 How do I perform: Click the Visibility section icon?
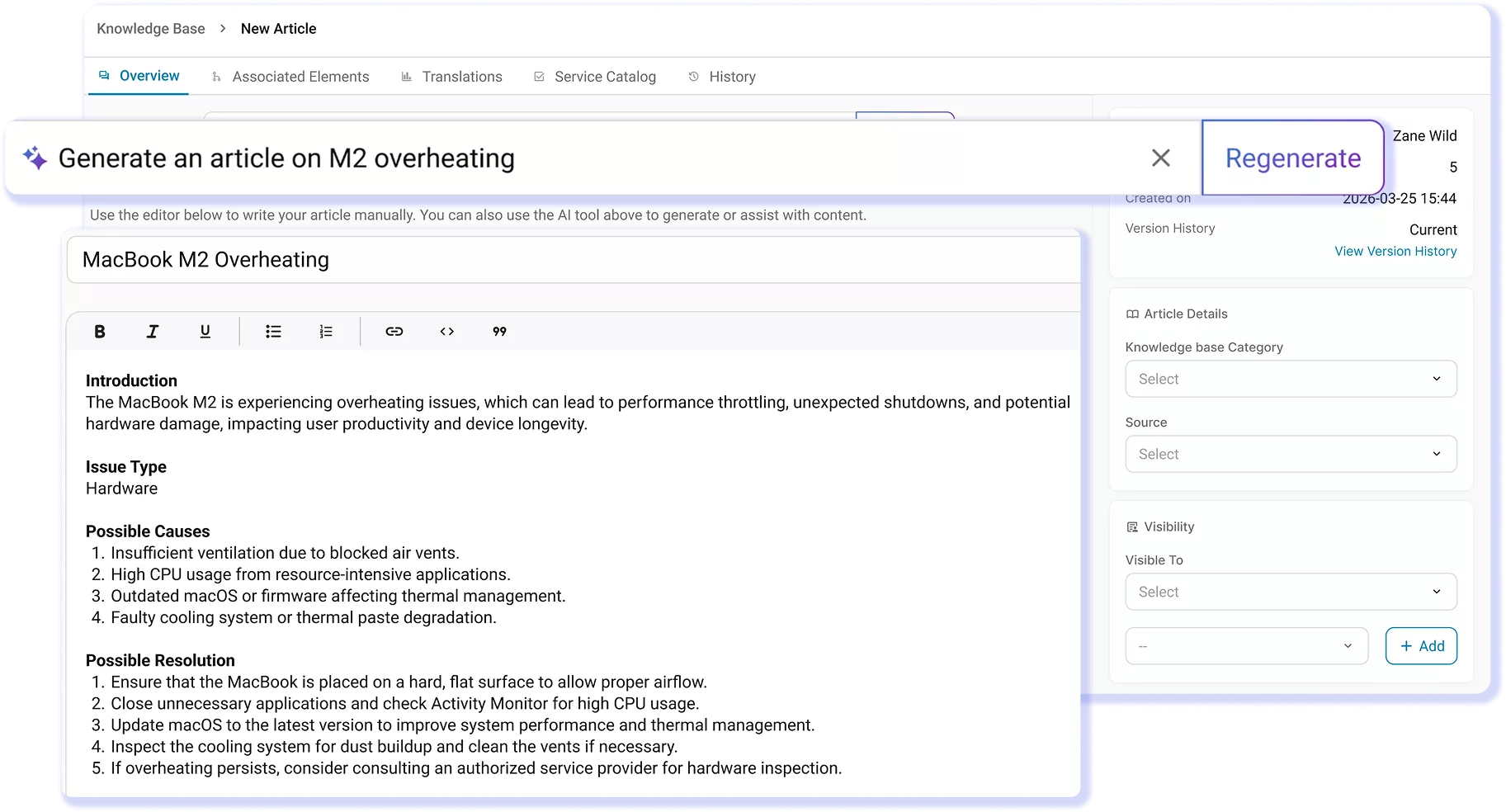(x=1132, y=527)
